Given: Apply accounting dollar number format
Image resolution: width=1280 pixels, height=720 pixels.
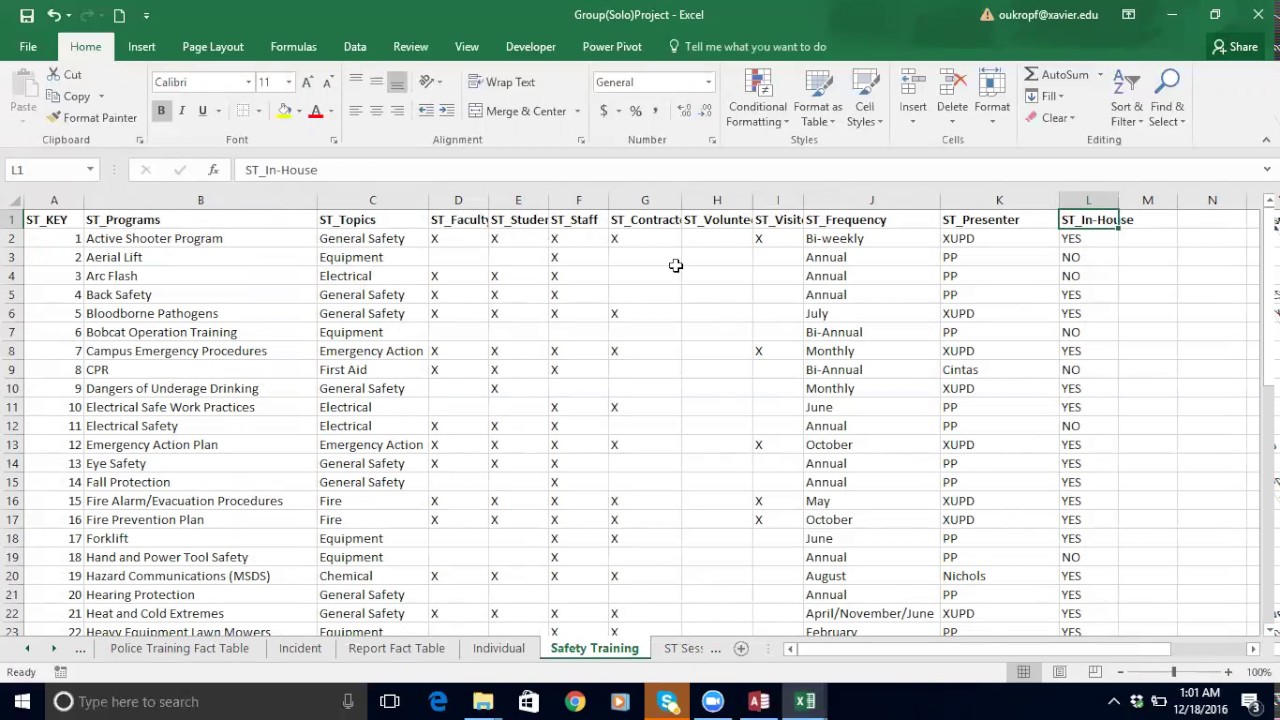Looking at the screenshot, I should (x=603, y=111).
